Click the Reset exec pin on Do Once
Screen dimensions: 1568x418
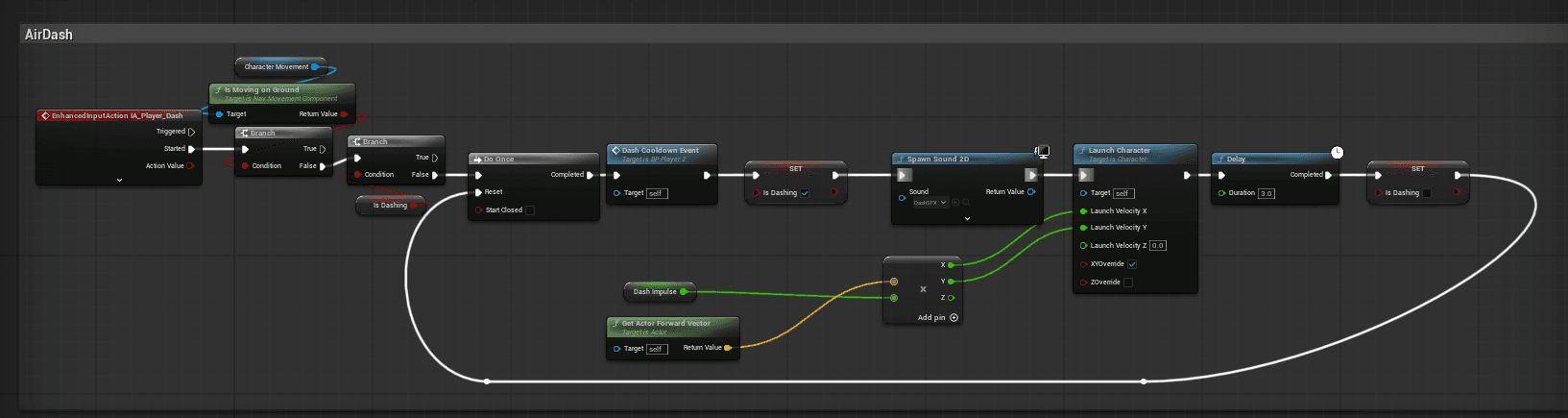(x=478, y=192)
